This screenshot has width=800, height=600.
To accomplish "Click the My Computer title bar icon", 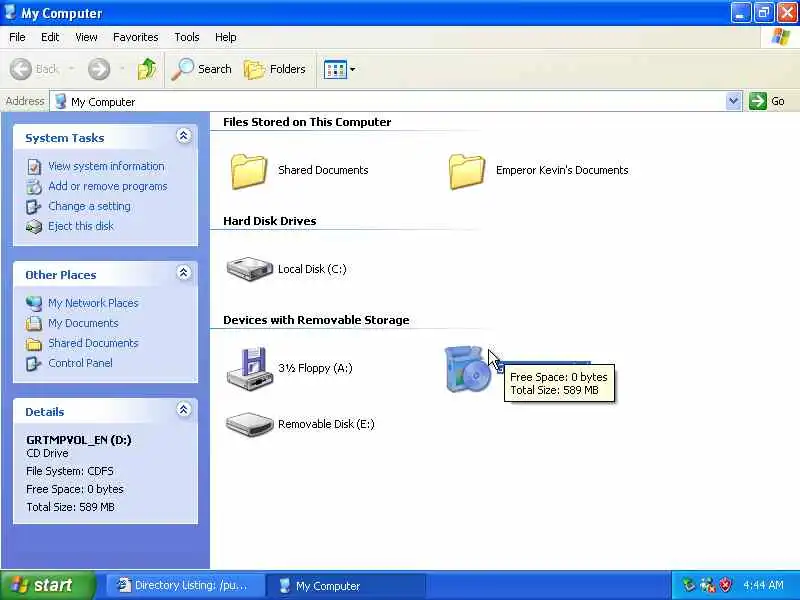I will click(x=10, y=12).
